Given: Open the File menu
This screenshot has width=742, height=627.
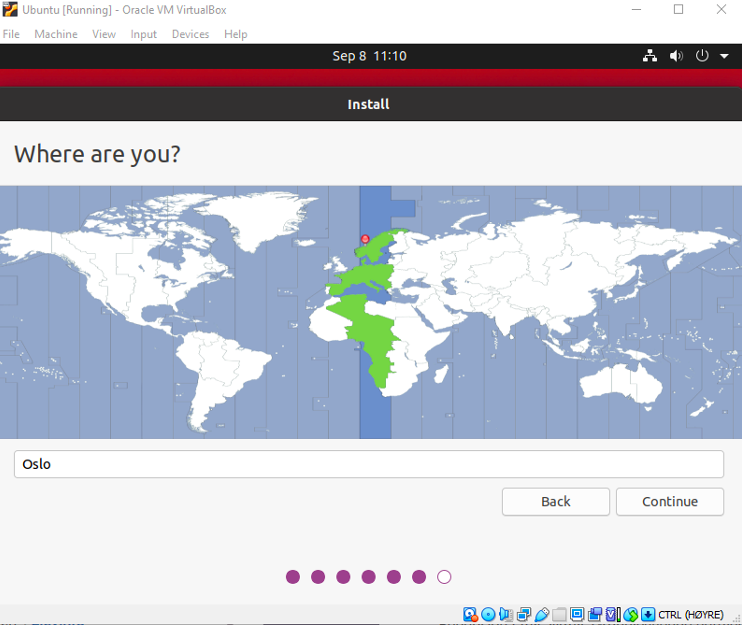Looking at the screenshot, I should pos(11,34).
